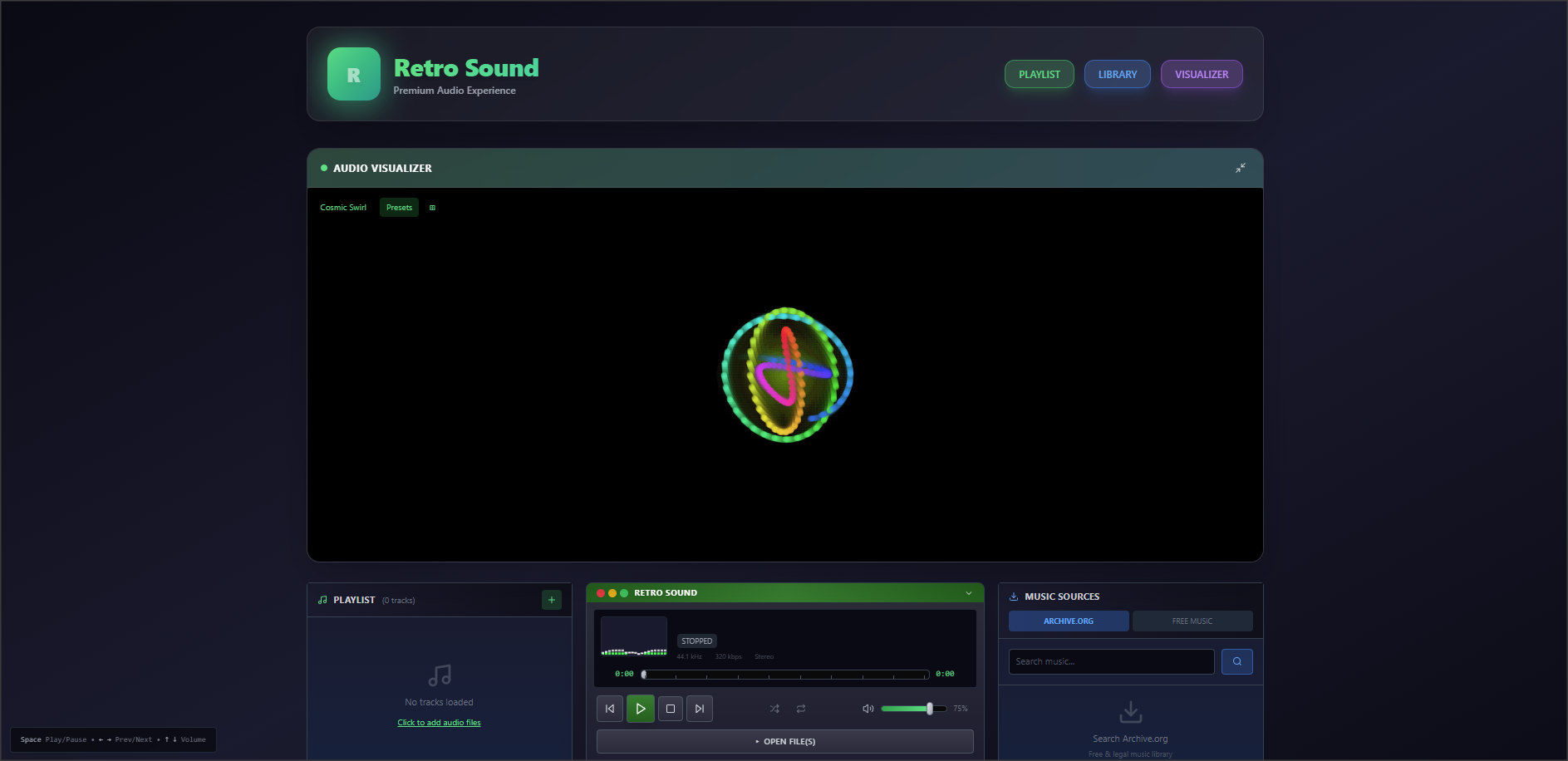Start playback with the play button

[641, 709]
